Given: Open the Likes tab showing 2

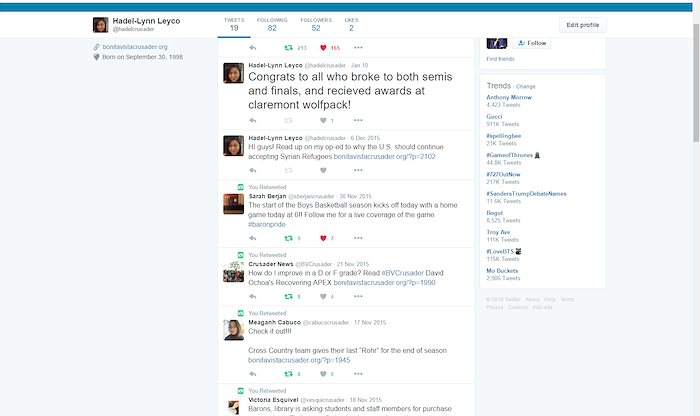Looking at the screenshot, I should pyautogui.click(x=351, y=25).
